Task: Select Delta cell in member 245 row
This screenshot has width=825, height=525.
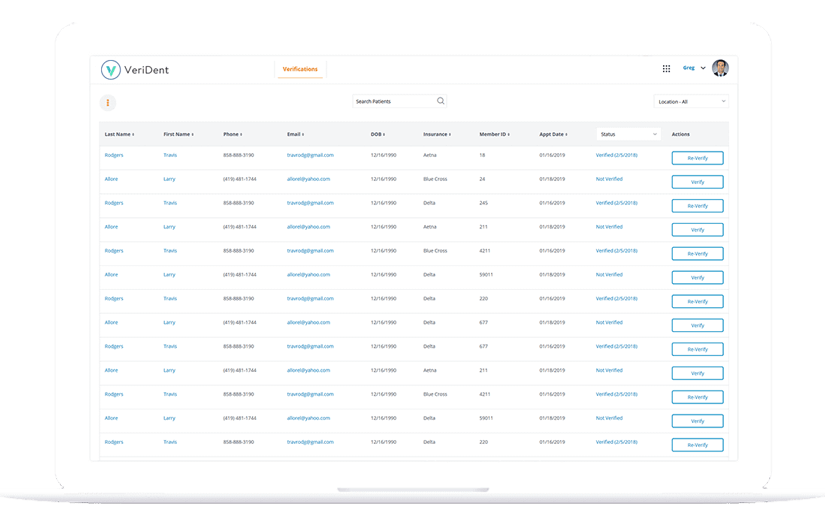Action: point(429,203)
